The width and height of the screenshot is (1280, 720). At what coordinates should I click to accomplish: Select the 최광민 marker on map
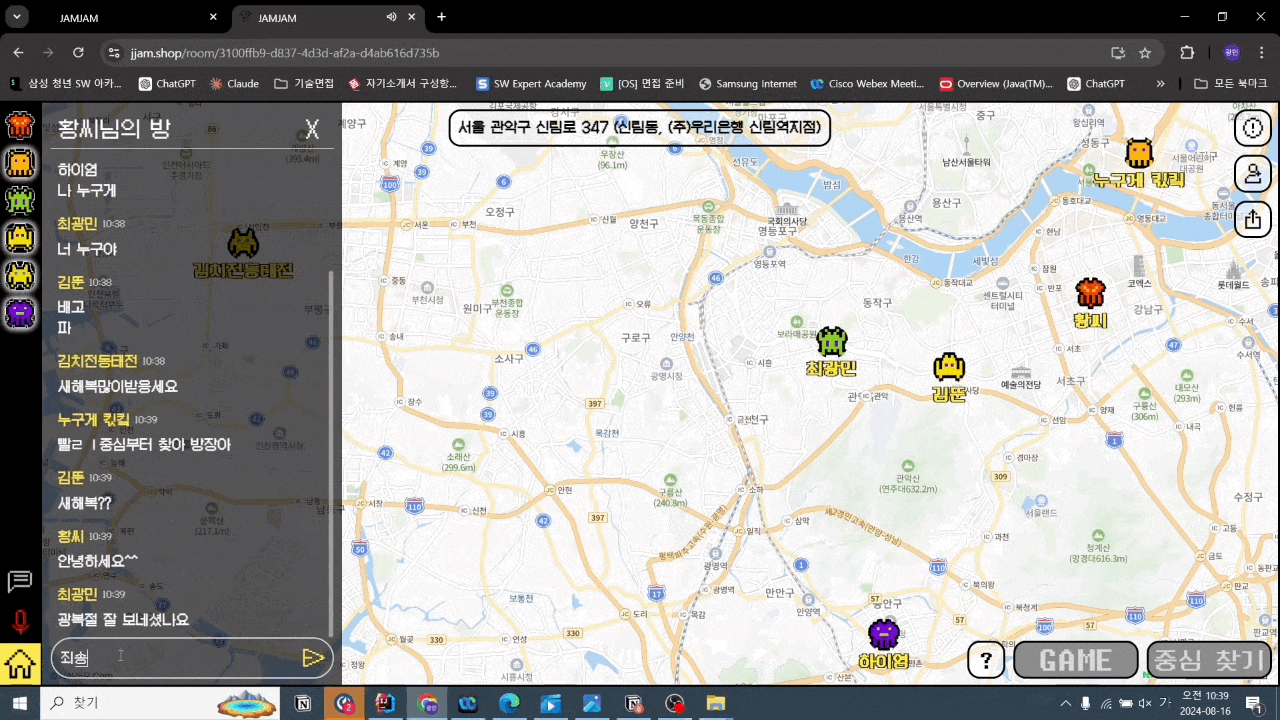[x=832, y=352]
